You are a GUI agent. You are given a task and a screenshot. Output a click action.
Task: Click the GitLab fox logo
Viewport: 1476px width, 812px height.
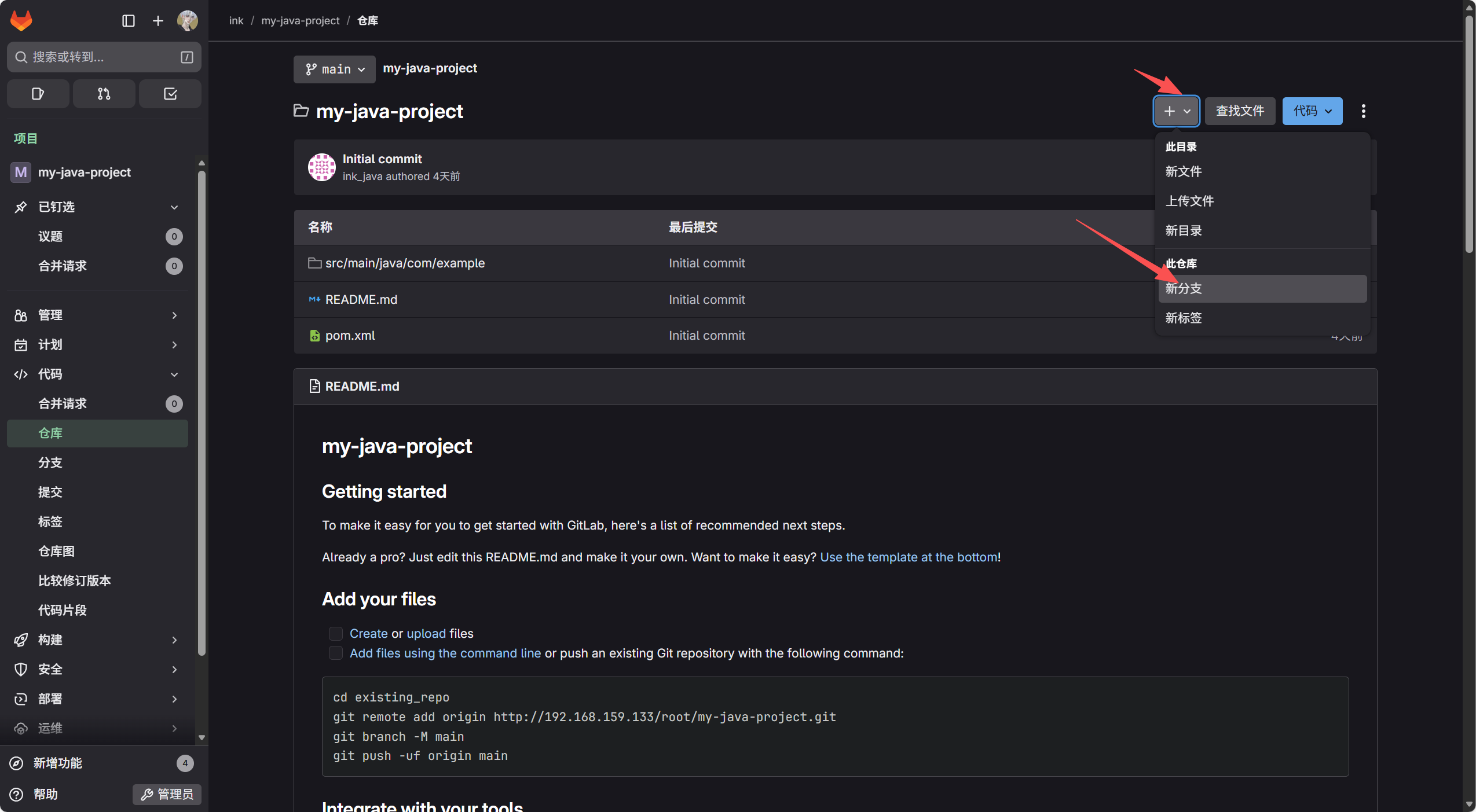(21, 21)
